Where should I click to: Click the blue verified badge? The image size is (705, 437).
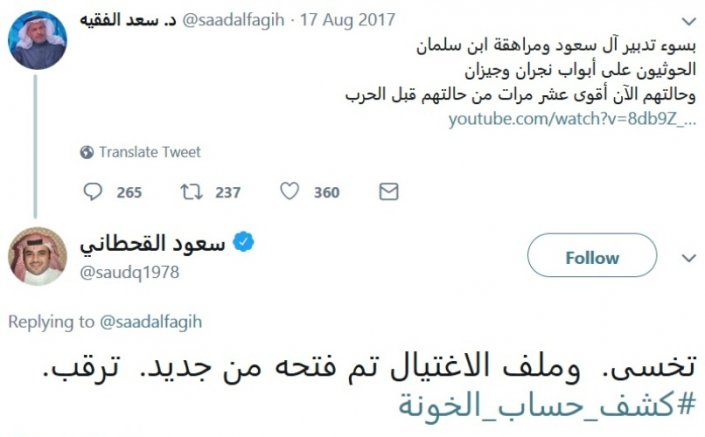click(x=243, y=242)
